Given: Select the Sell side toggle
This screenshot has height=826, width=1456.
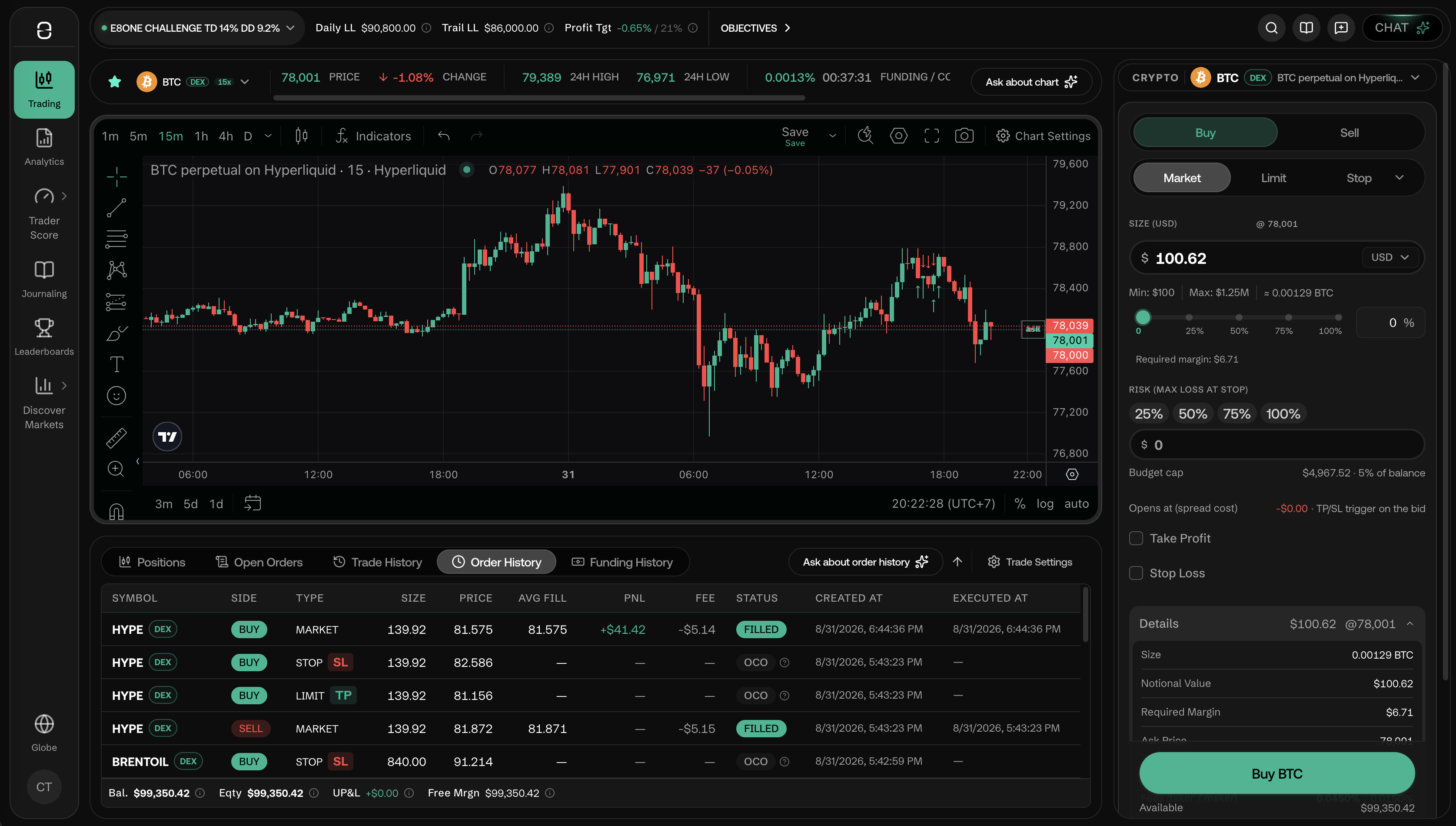Looking at the screenshot, I should (1349, 133).
